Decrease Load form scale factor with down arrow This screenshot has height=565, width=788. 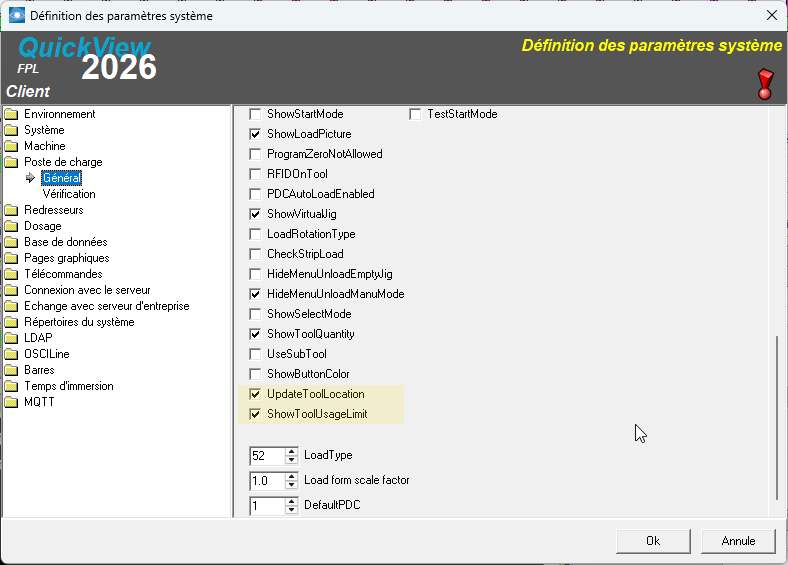tap(291, 485)
